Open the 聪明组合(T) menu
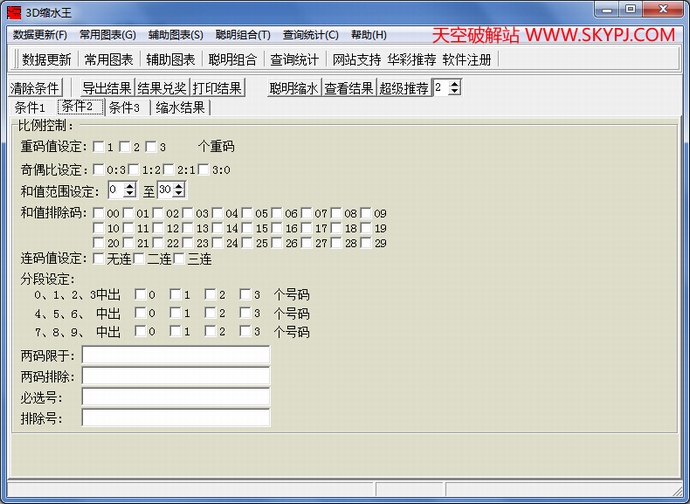Screen dimensions: 690x504 242,35
